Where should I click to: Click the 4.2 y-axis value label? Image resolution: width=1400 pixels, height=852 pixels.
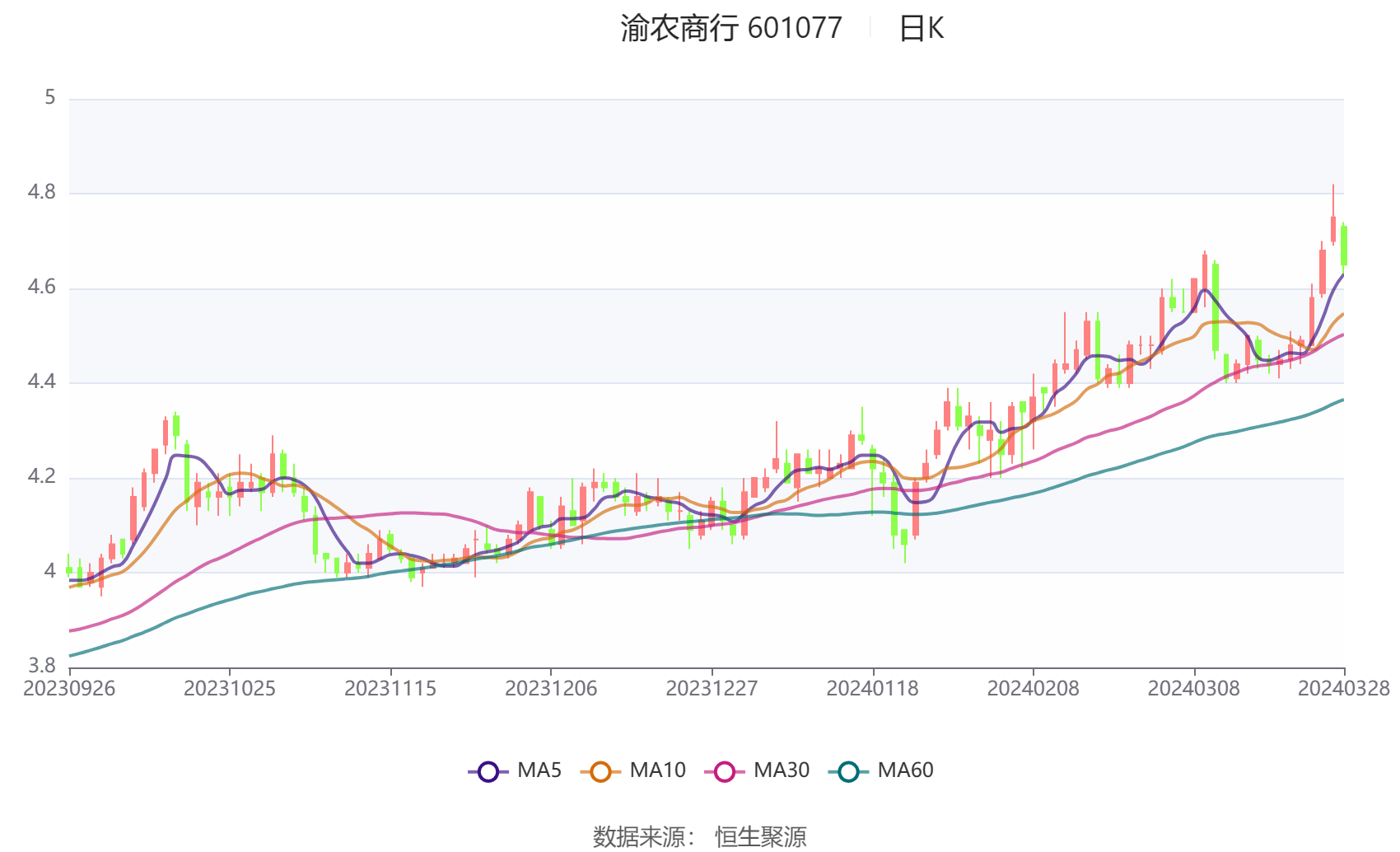[x=42, y=477]
